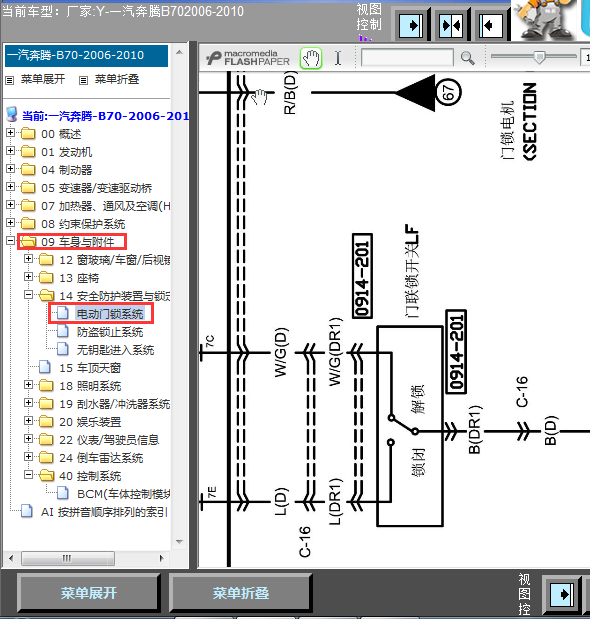Viewport: 590px width, 619px height.
Task: Click the top view control left-arrow button
Action: (x=491, y=26)
